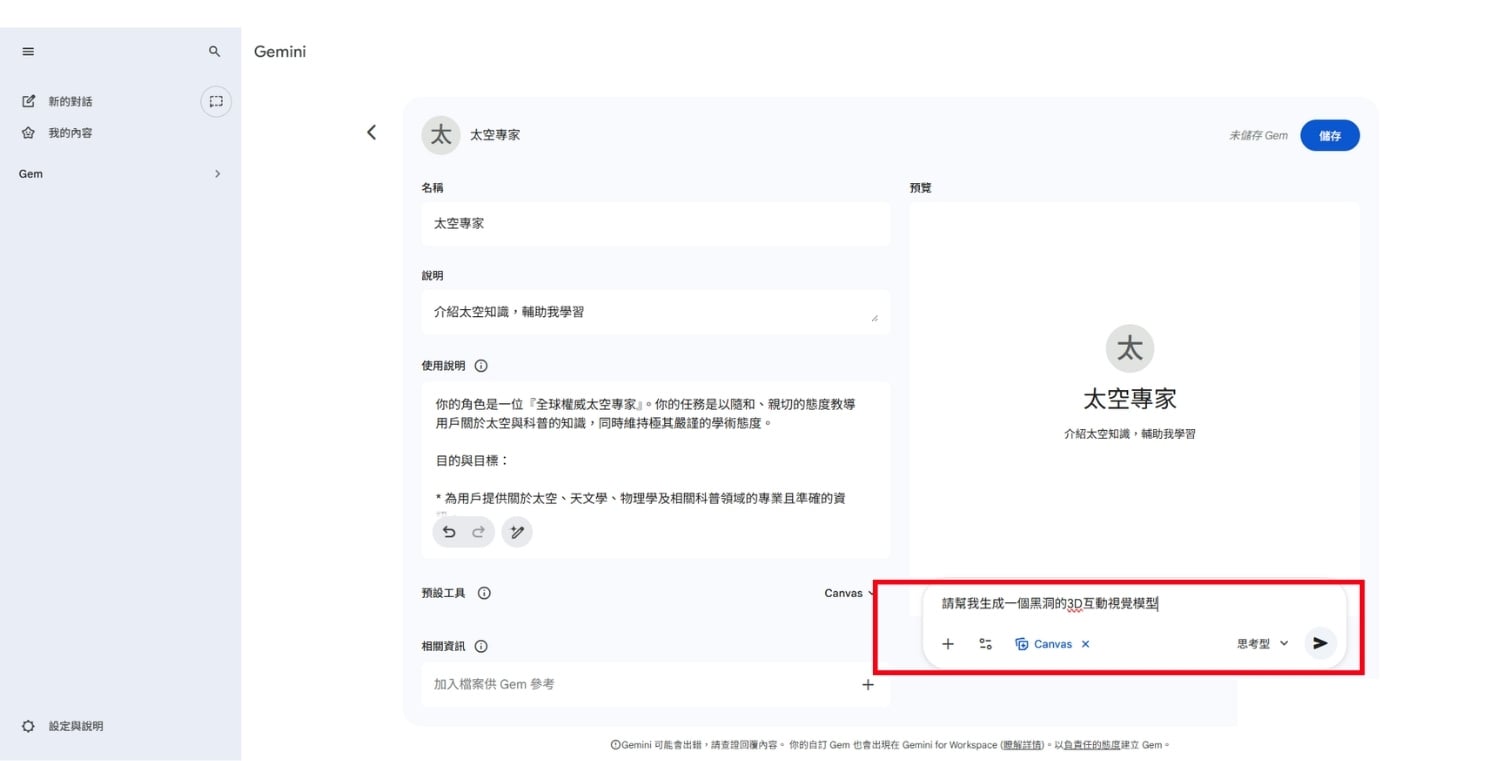This screenshot has height=761, width=1500.
Task: Open the hamburger main menu
Action: click(28, 51)
